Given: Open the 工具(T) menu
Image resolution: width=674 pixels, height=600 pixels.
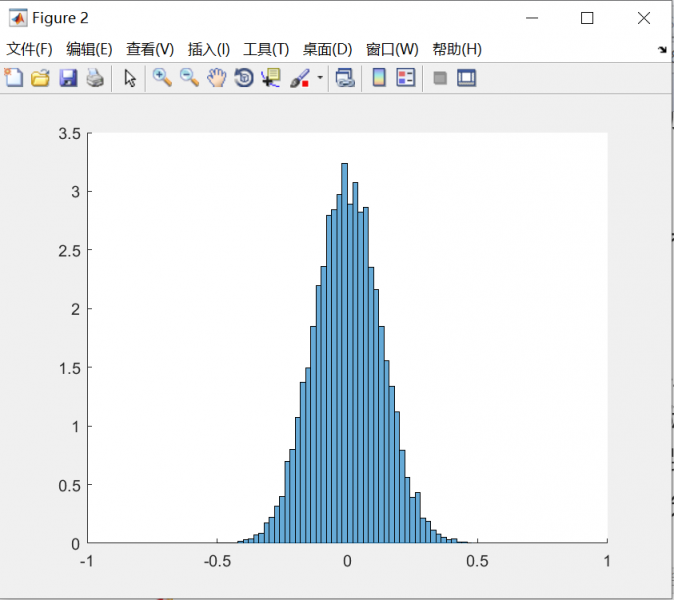Looking at the screenshot, I should coord(266,49).
